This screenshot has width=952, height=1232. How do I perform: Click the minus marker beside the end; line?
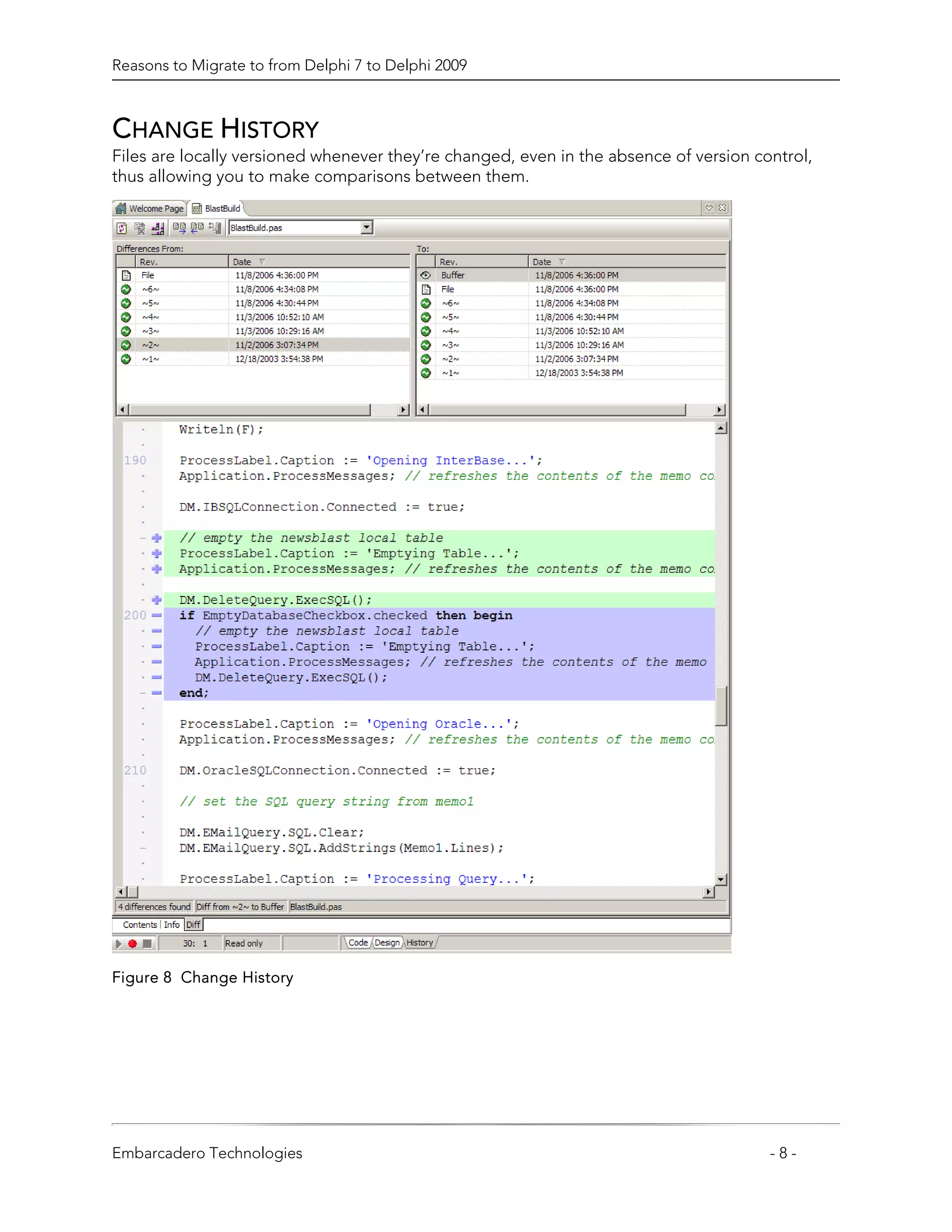pos(157,693)
